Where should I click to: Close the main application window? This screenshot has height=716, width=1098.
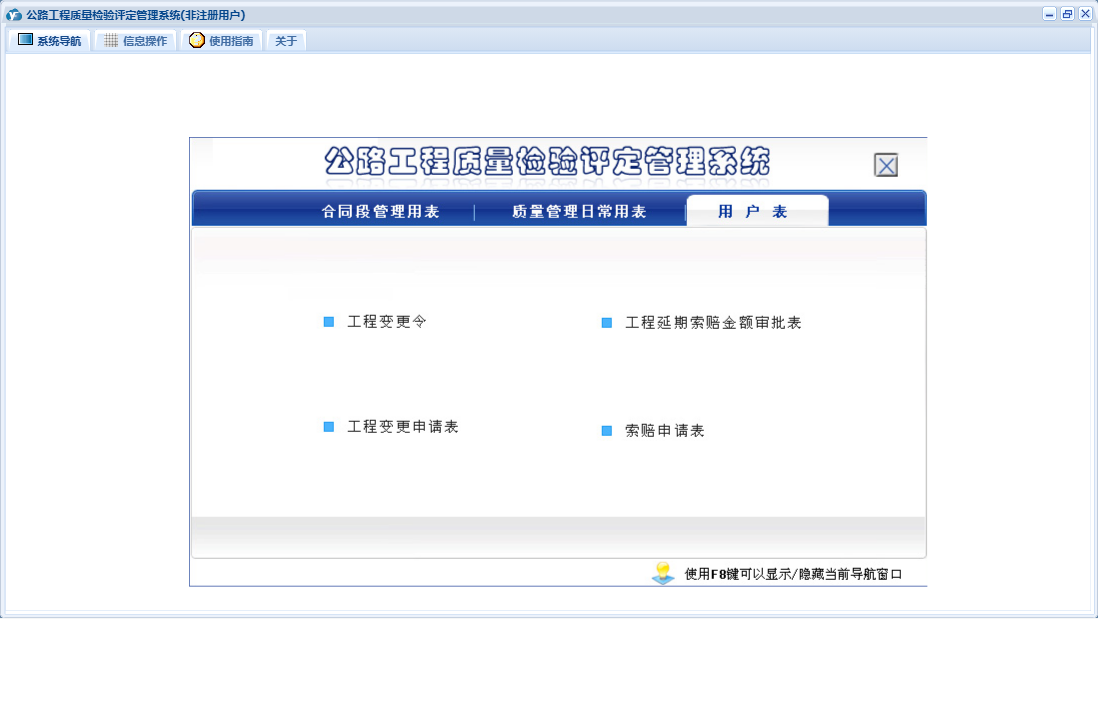point(1085,14)
